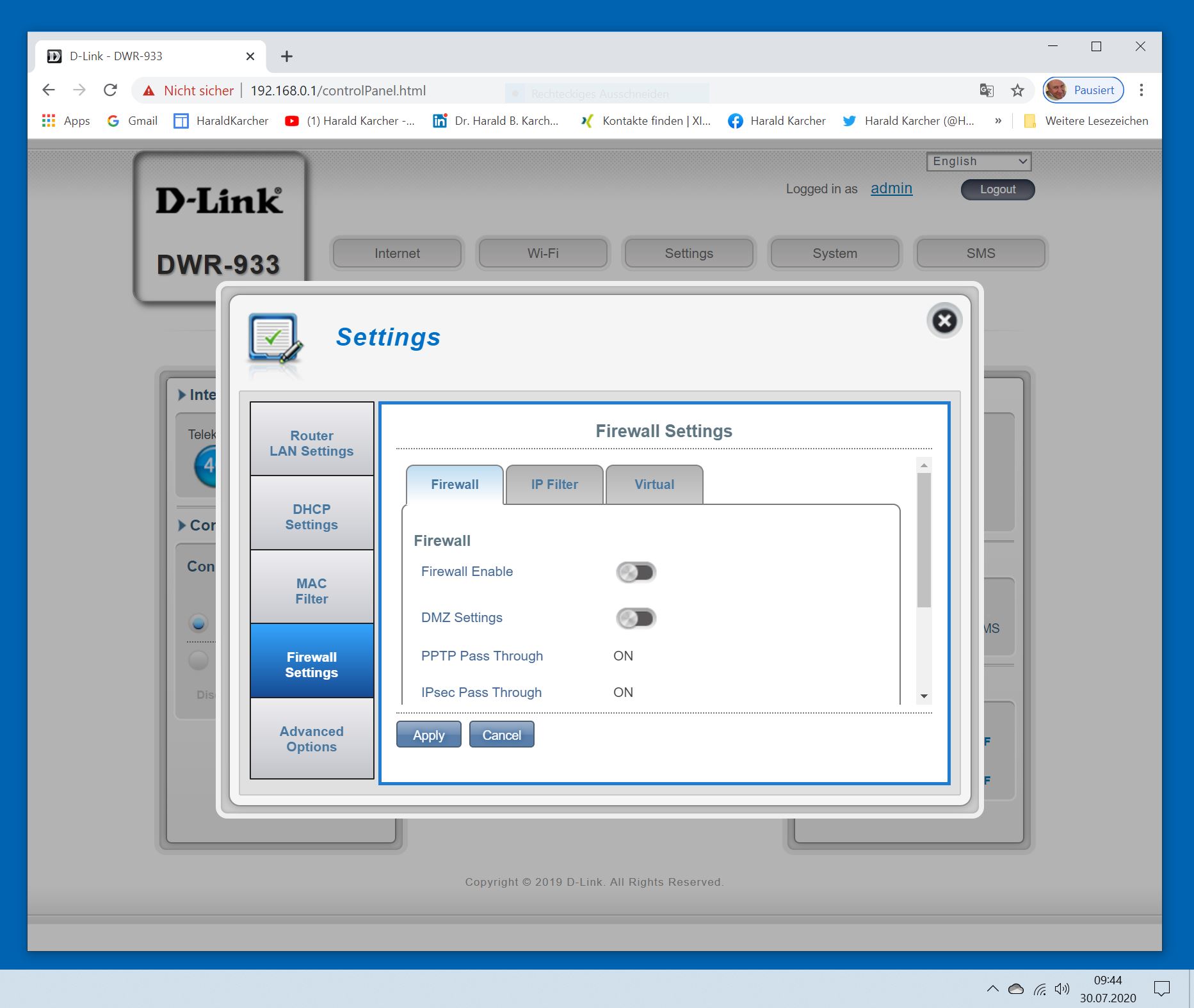
Task: Click the OneDrive cloud tray icon
Action: click(x=1016, y=989)
